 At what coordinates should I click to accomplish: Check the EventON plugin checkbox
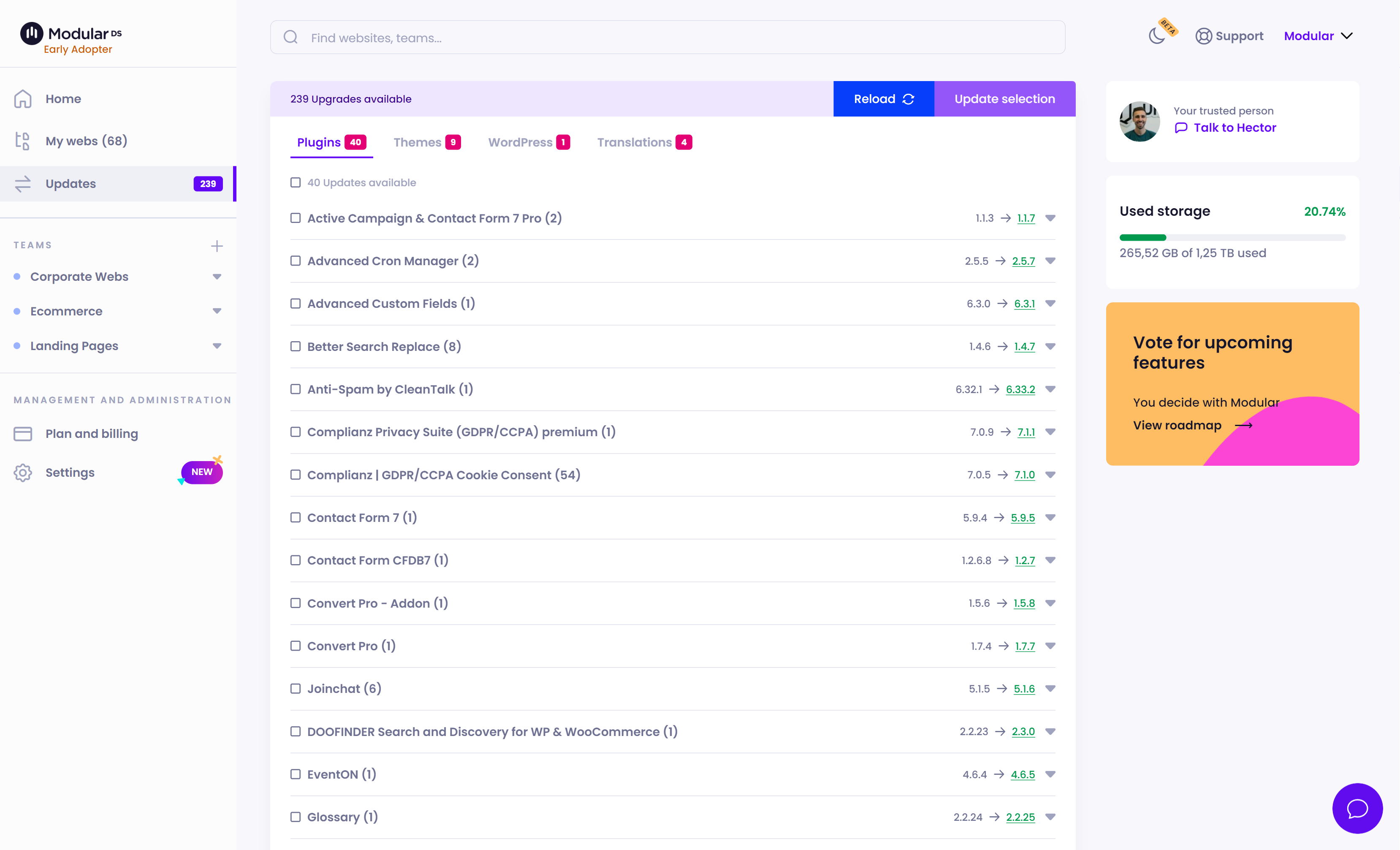coord(296,774)
